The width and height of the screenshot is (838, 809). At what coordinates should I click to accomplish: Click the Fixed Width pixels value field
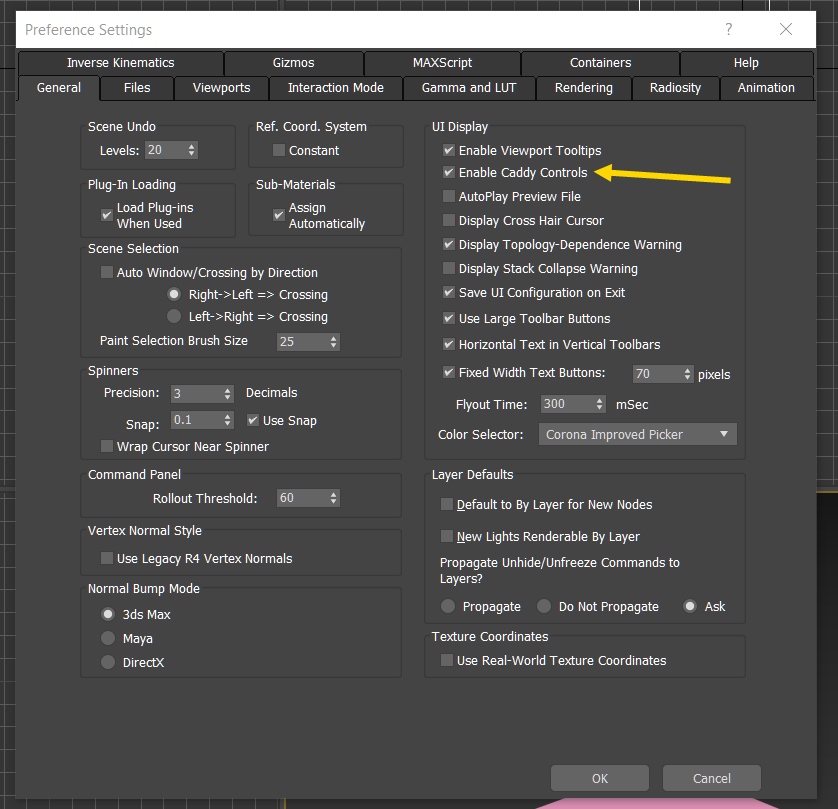657,374
